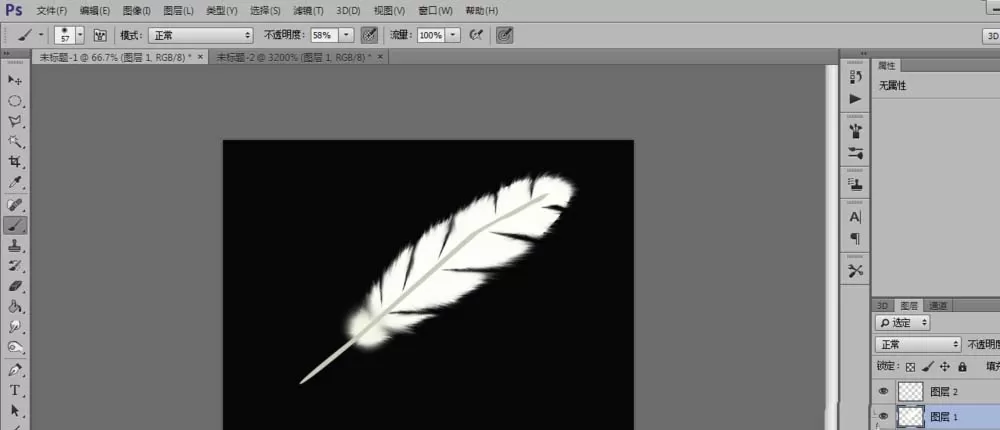Select the Horizontal Type tool
This screenshot has width=1000, height=430.
pyautogui.click(x=15, y=390)
